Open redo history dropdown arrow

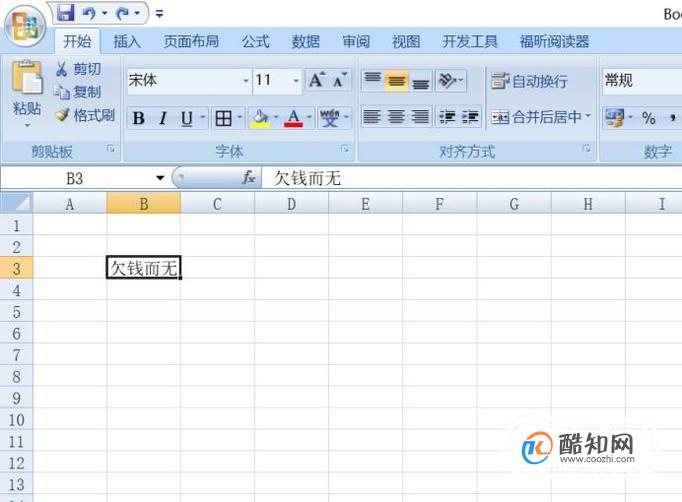tap(137, 13)
